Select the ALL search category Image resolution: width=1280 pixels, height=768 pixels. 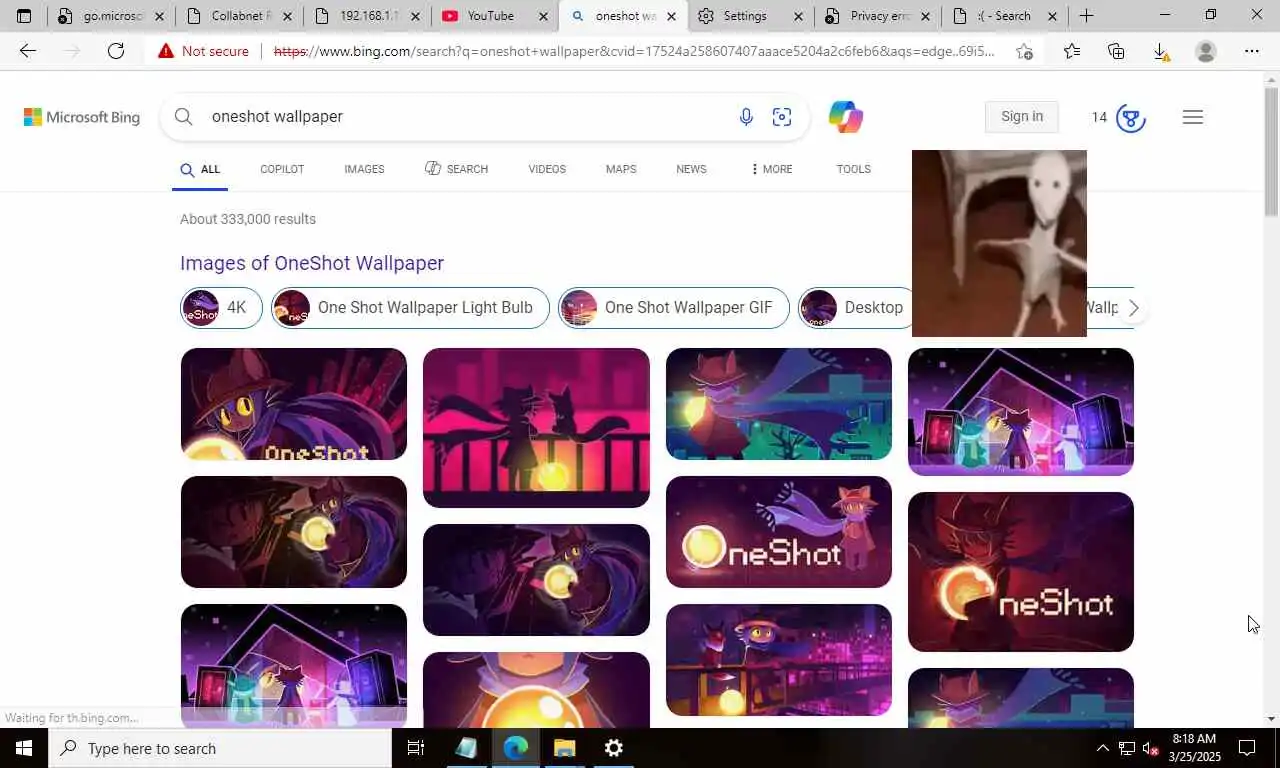(200, 169)
